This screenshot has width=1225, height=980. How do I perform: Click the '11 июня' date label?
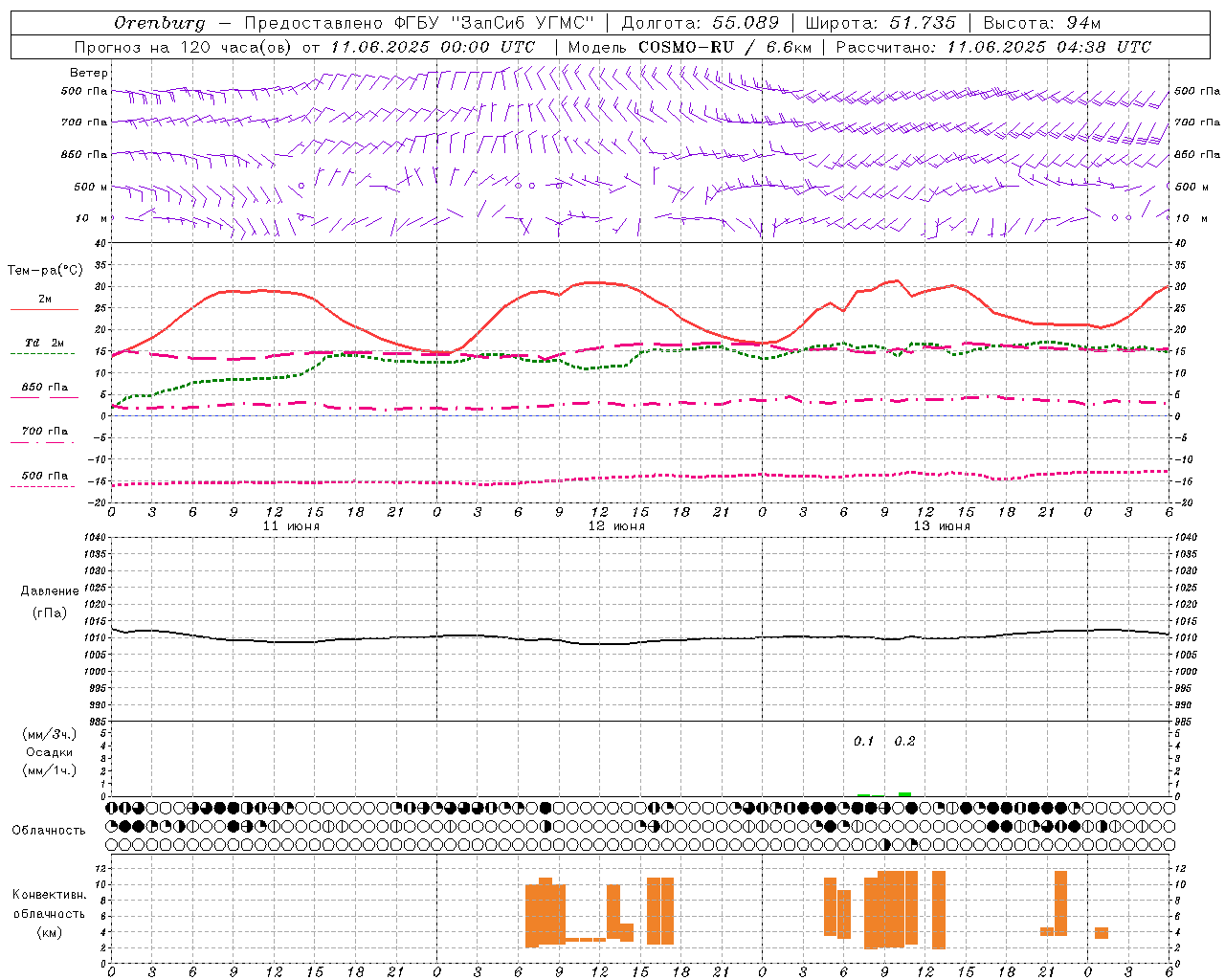[291, 526]
